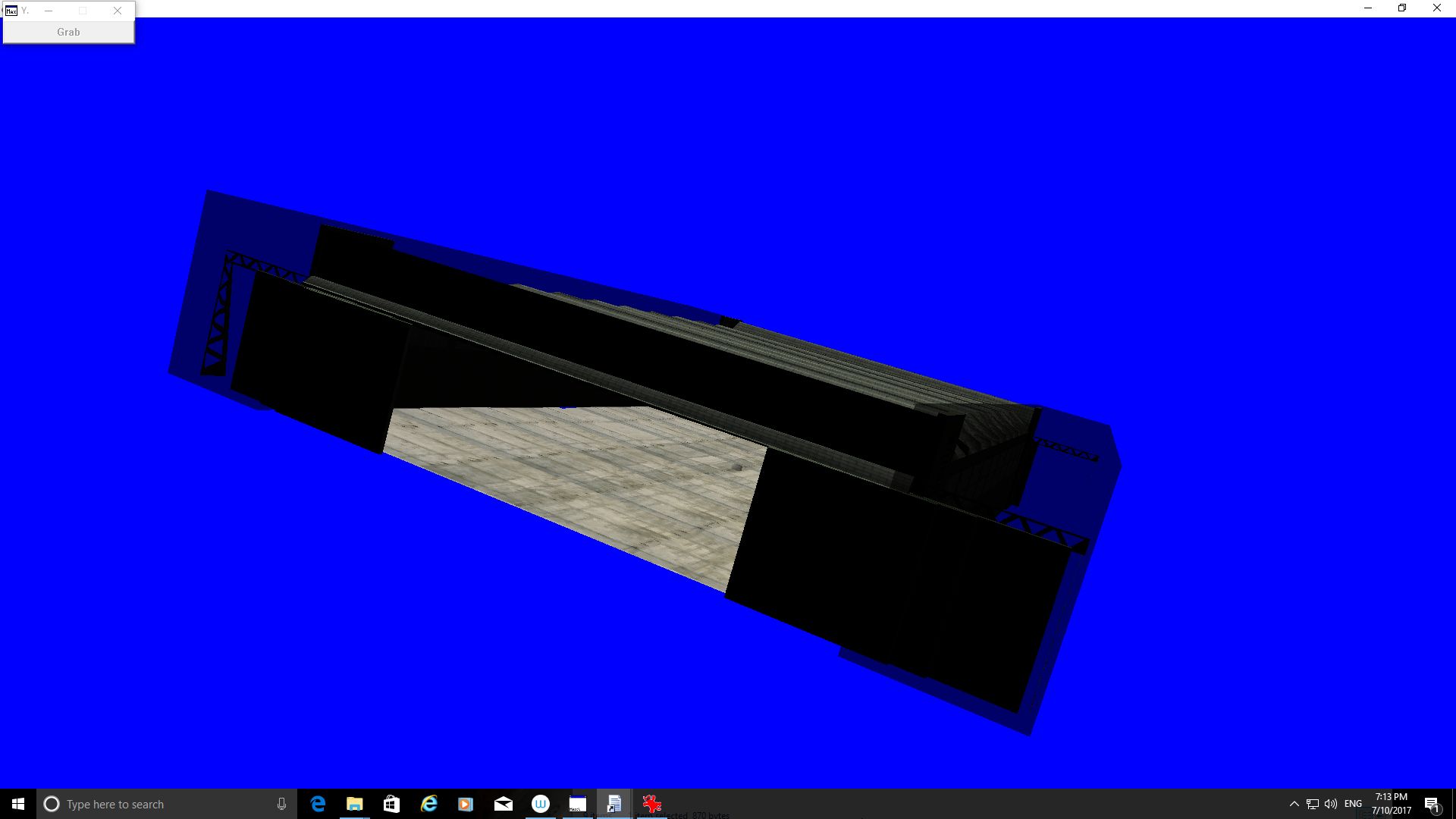Activate Cortana microphone in search box

tap(281, 804)
